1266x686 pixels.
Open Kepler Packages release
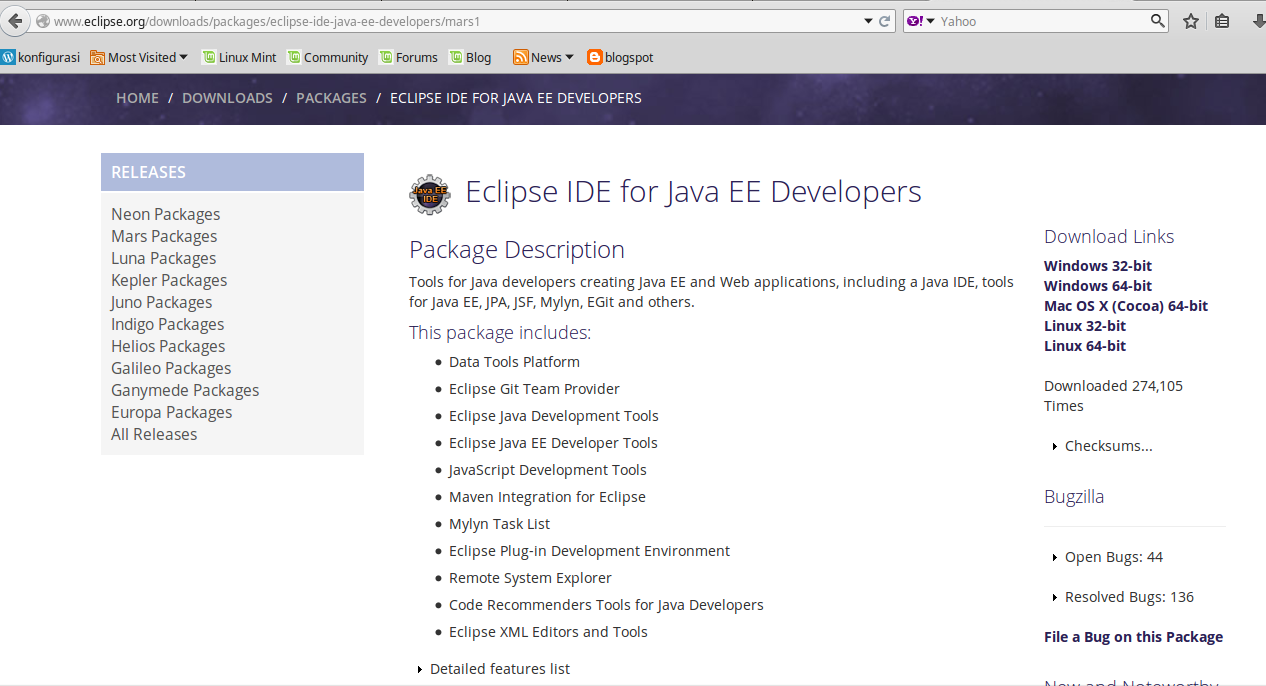click(169, 280)
